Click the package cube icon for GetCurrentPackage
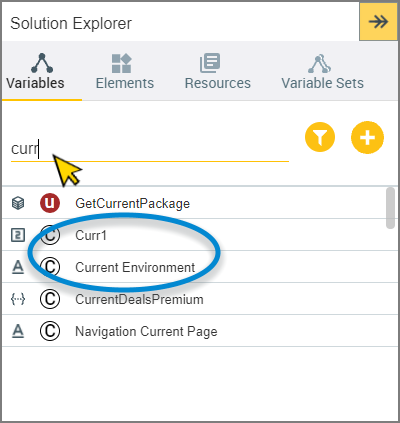400x423 pixels. coord(18,203)
